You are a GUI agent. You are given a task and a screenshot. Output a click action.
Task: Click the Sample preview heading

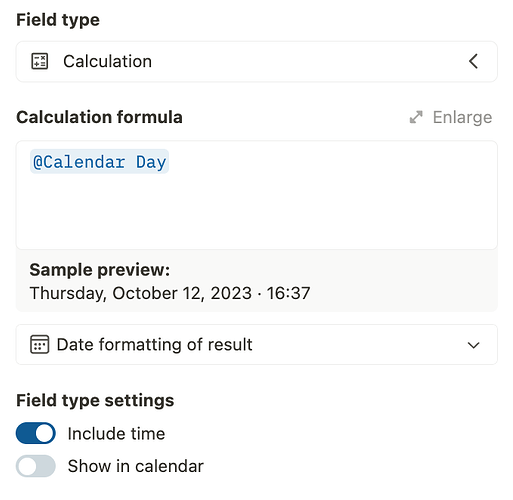[x=100, y=270]
